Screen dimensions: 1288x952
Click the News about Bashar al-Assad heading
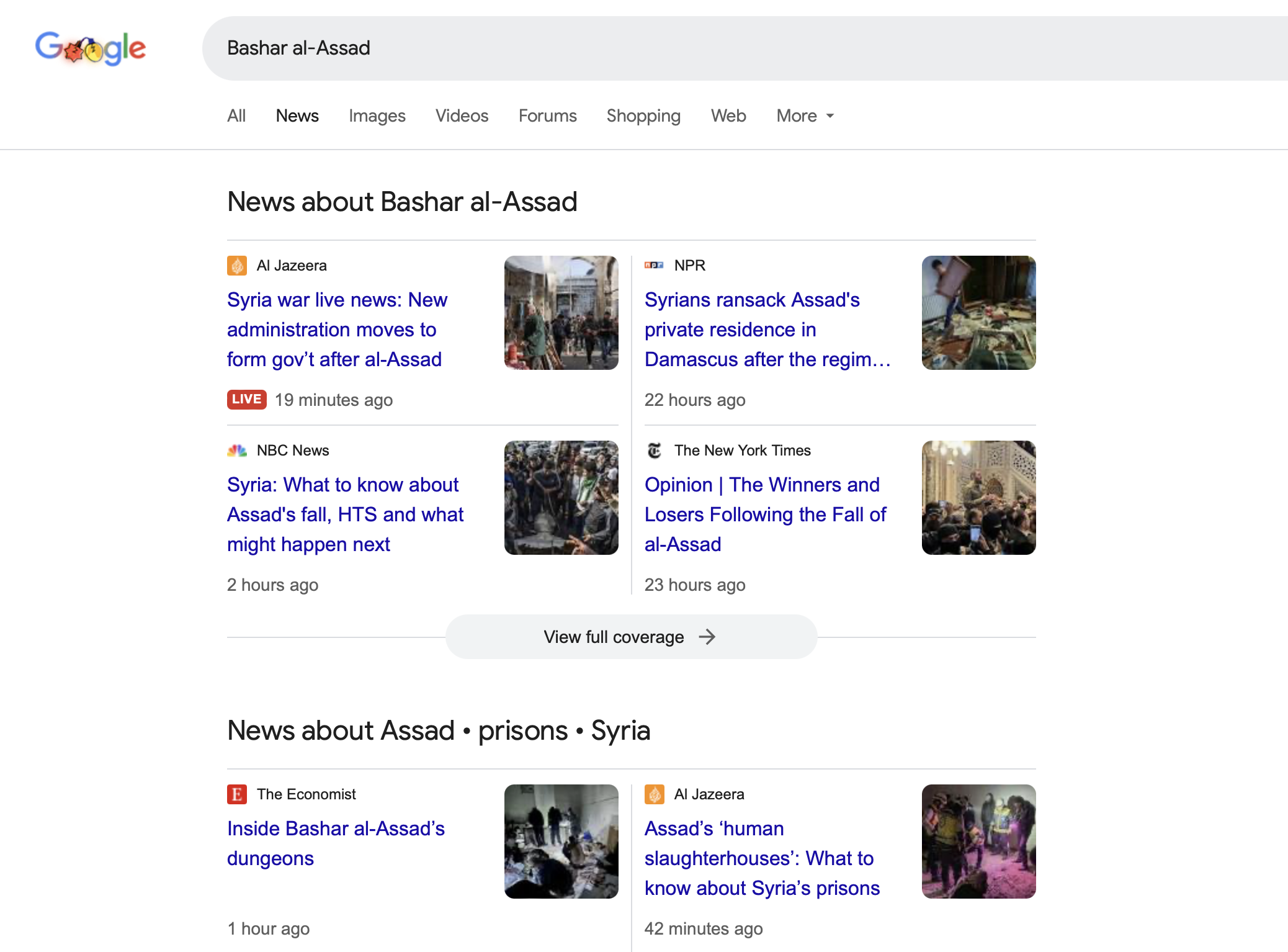(x=402, y=202)
